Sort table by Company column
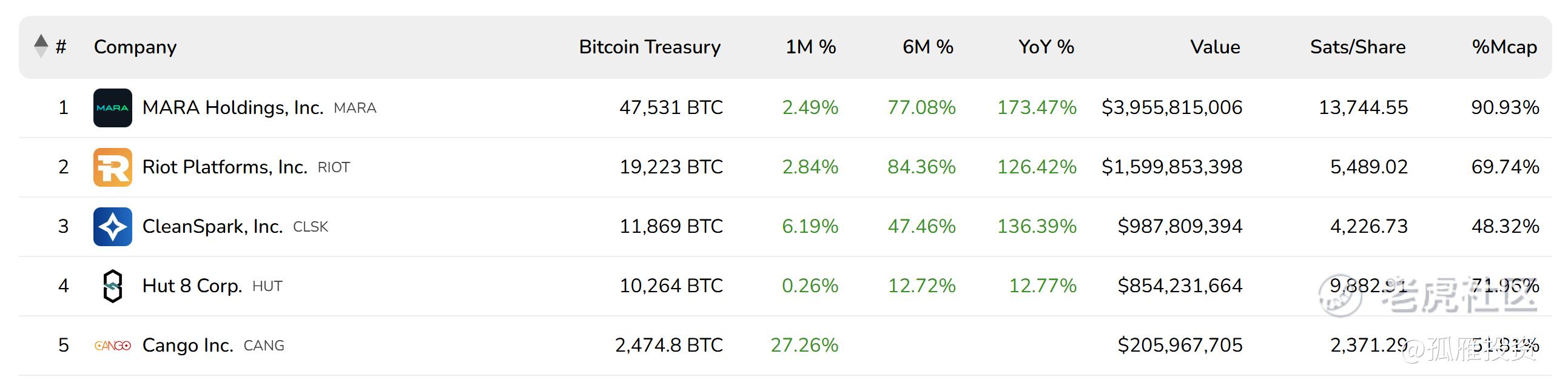This screenshot has width=1568, height=385. tap(135, 47)
